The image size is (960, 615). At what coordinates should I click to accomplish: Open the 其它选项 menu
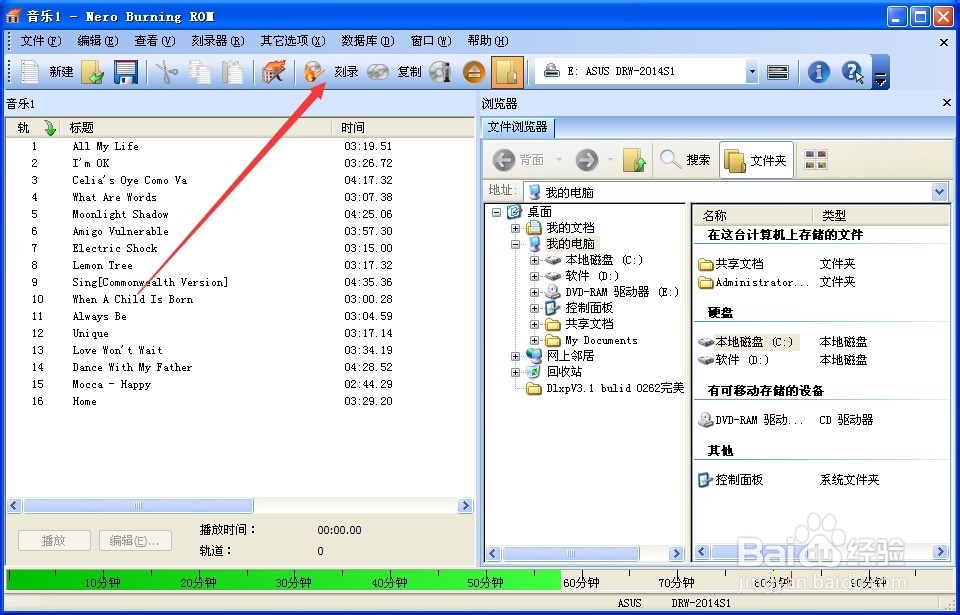[293, 41]
